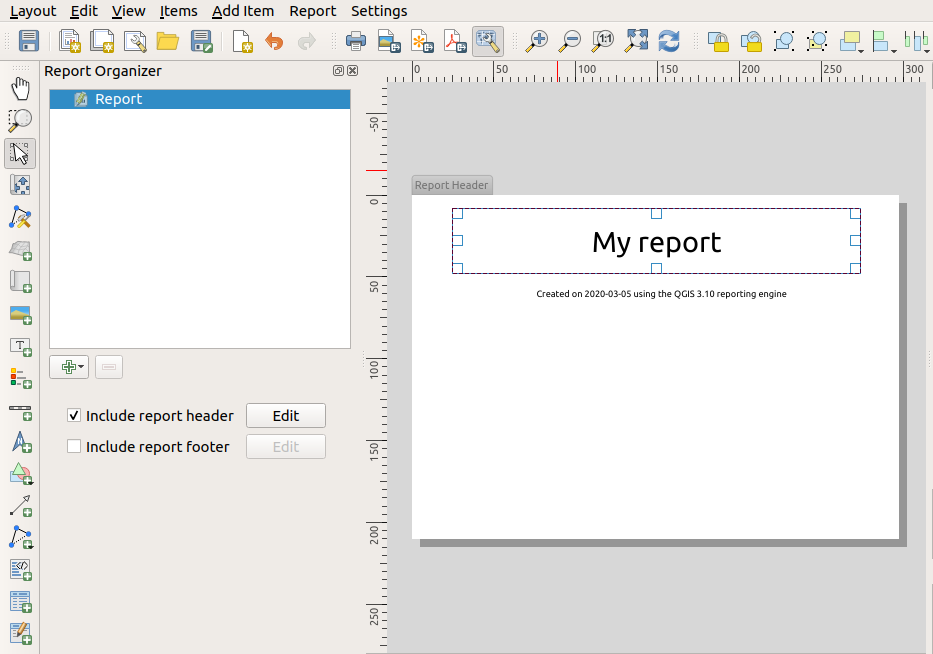Open the Add Item menu

click(243, 11)
